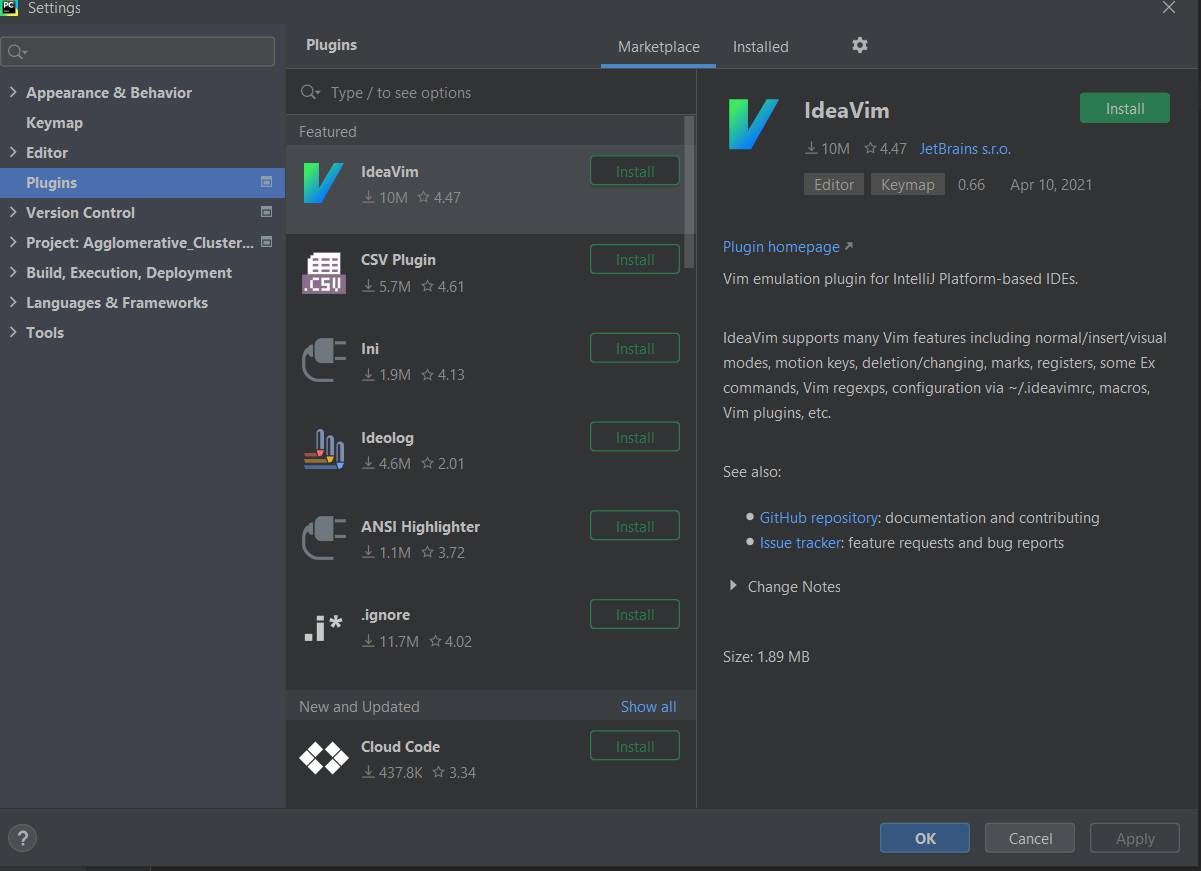
Task: Click the OK button
Action: tap(925, 838)
